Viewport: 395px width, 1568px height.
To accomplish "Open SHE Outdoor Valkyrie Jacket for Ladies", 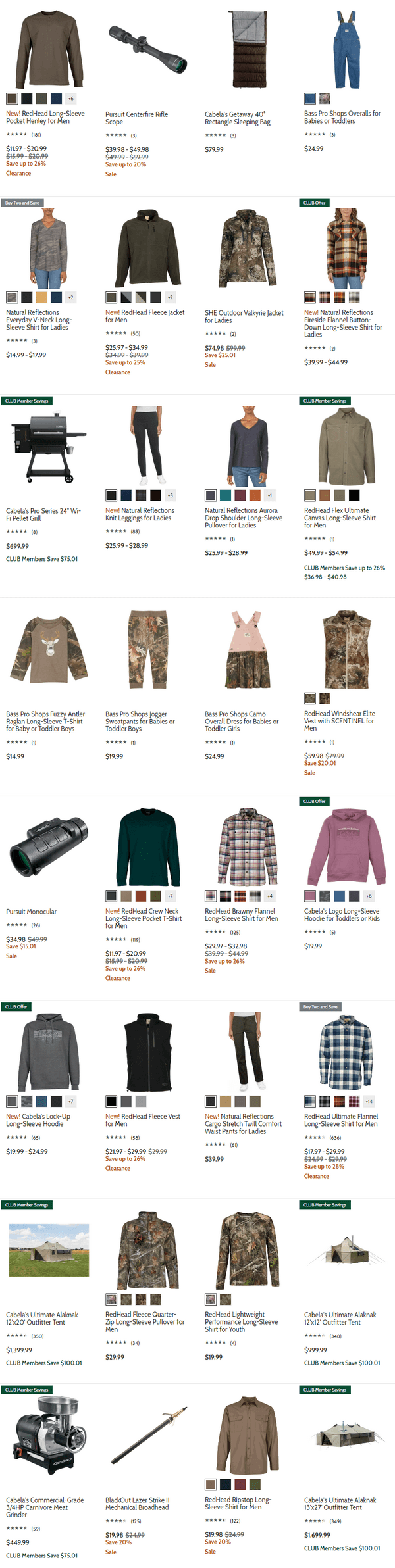I will (244, 316).
